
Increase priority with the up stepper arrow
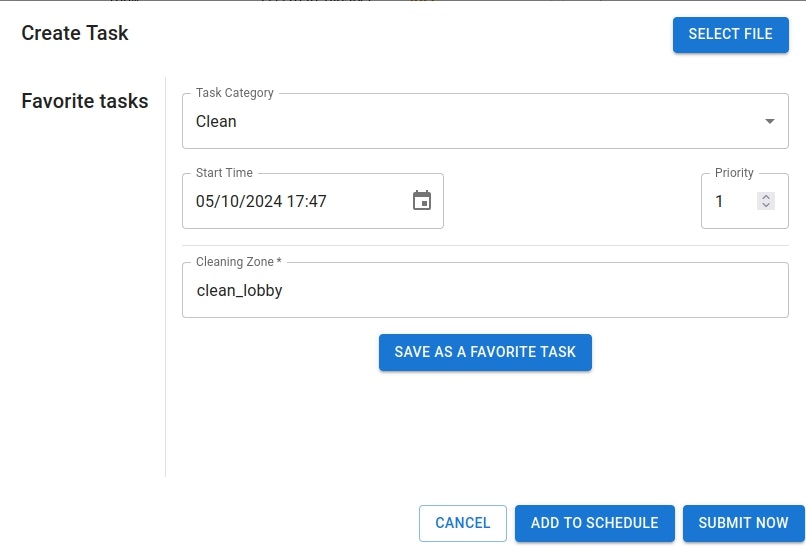(765, 196)
